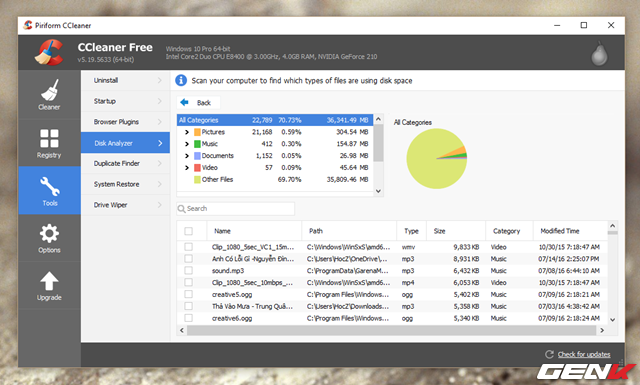Image resolution: width=640 pixels, height=385 pixels.
Task: Go Back to the previous screen
Action: pos(198,102)
